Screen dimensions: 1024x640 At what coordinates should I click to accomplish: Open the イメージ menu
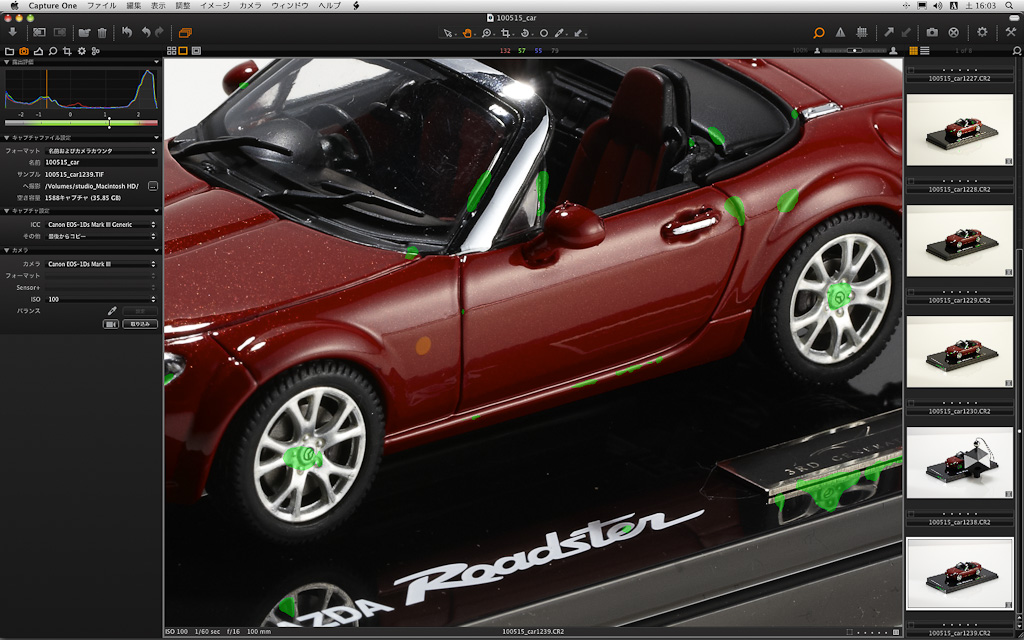pos(214,6)
